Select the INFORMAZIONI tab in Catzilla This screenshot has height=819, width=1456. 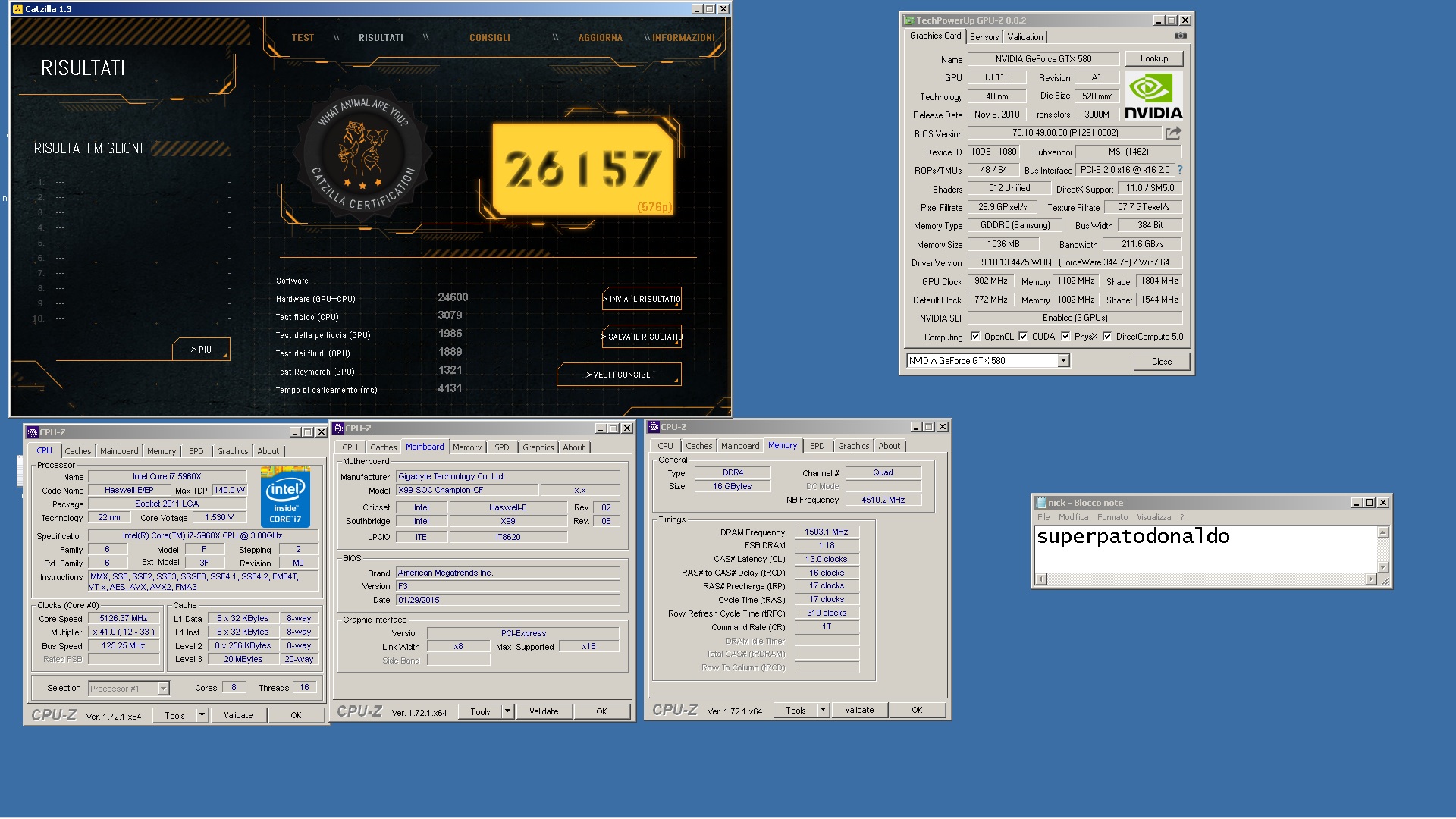point(683,38)
